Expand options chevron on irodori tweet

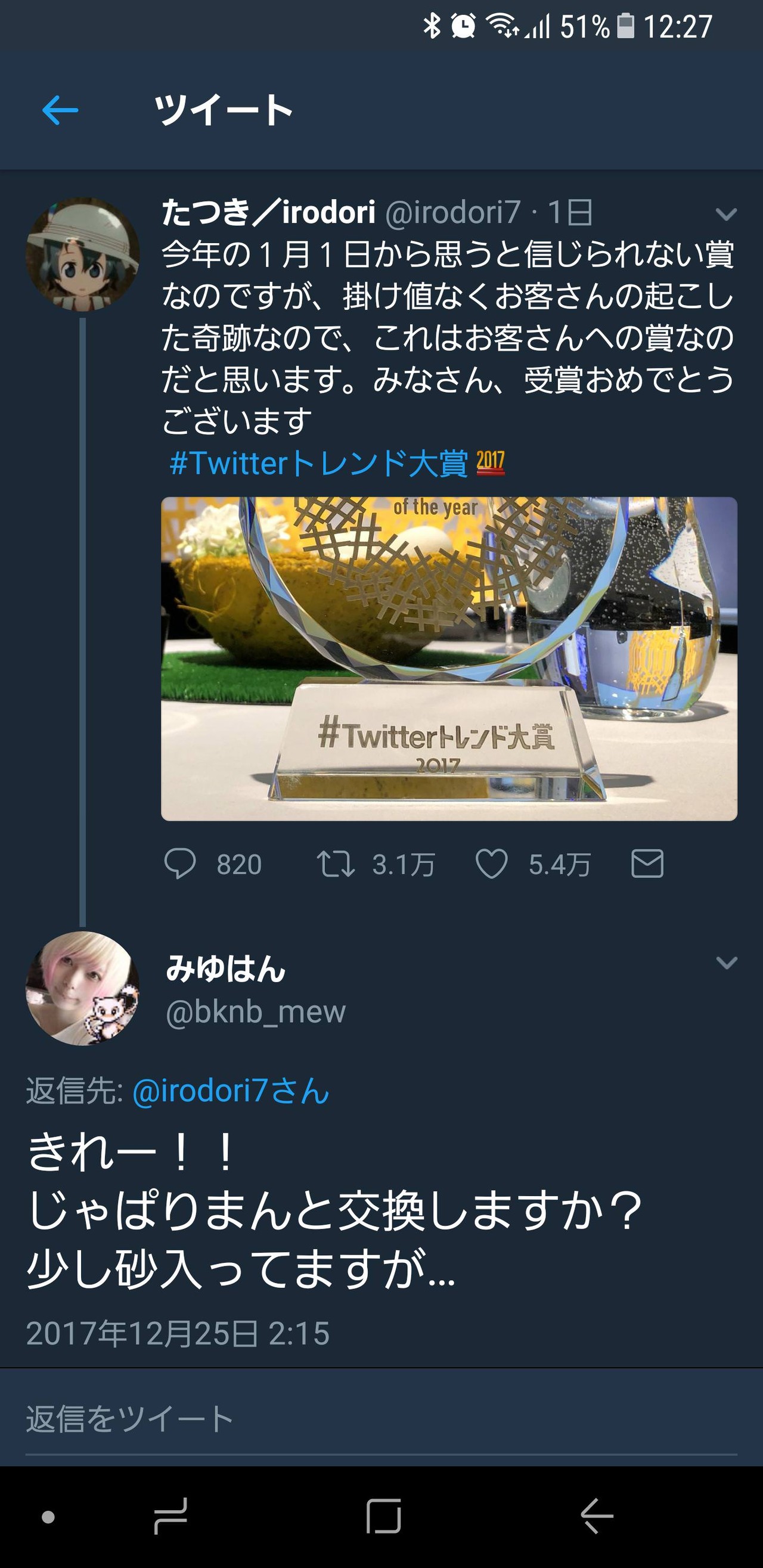(x=726, y=215)
